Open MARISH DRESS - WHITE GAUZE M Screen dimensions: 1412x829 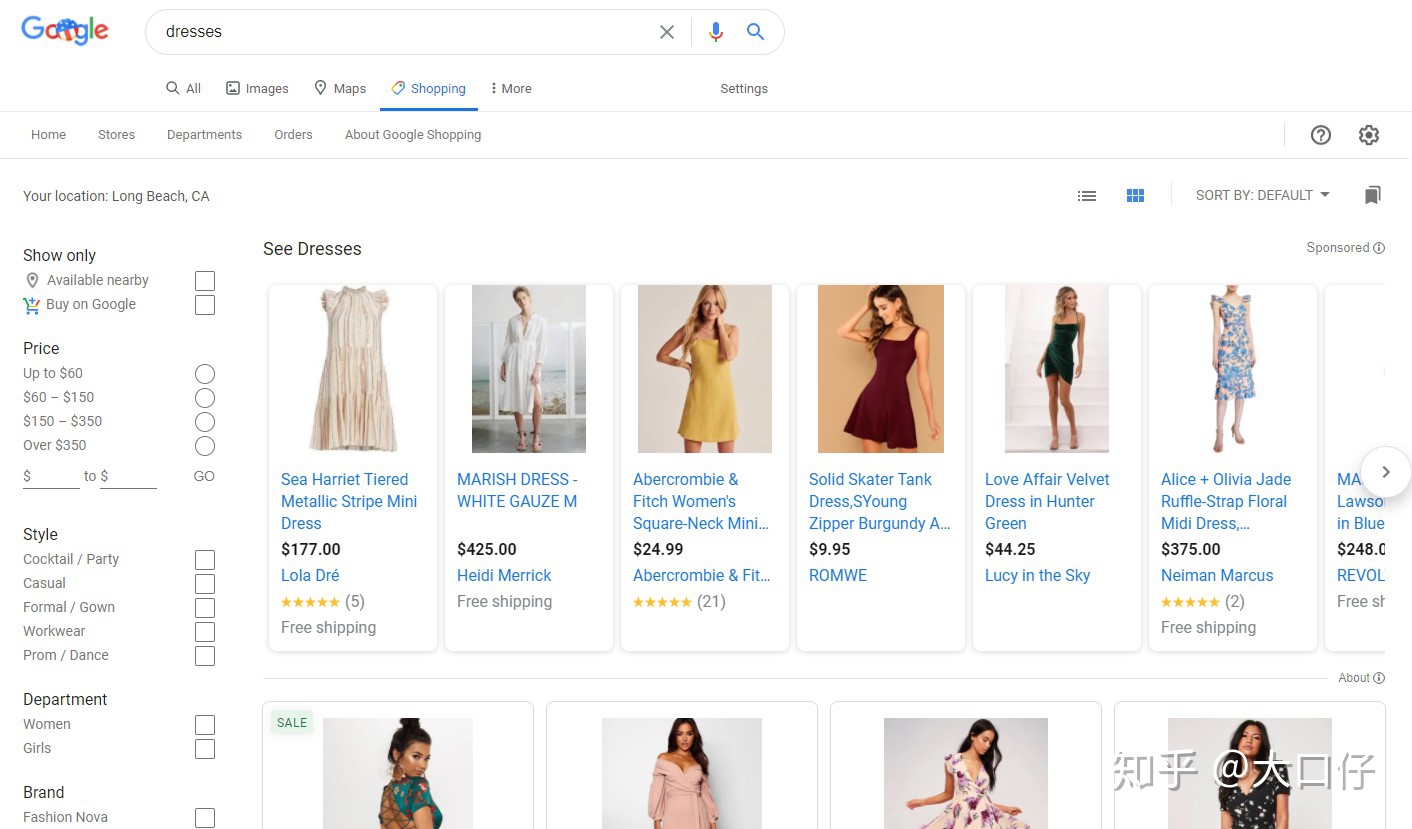[x=517, y=490]
